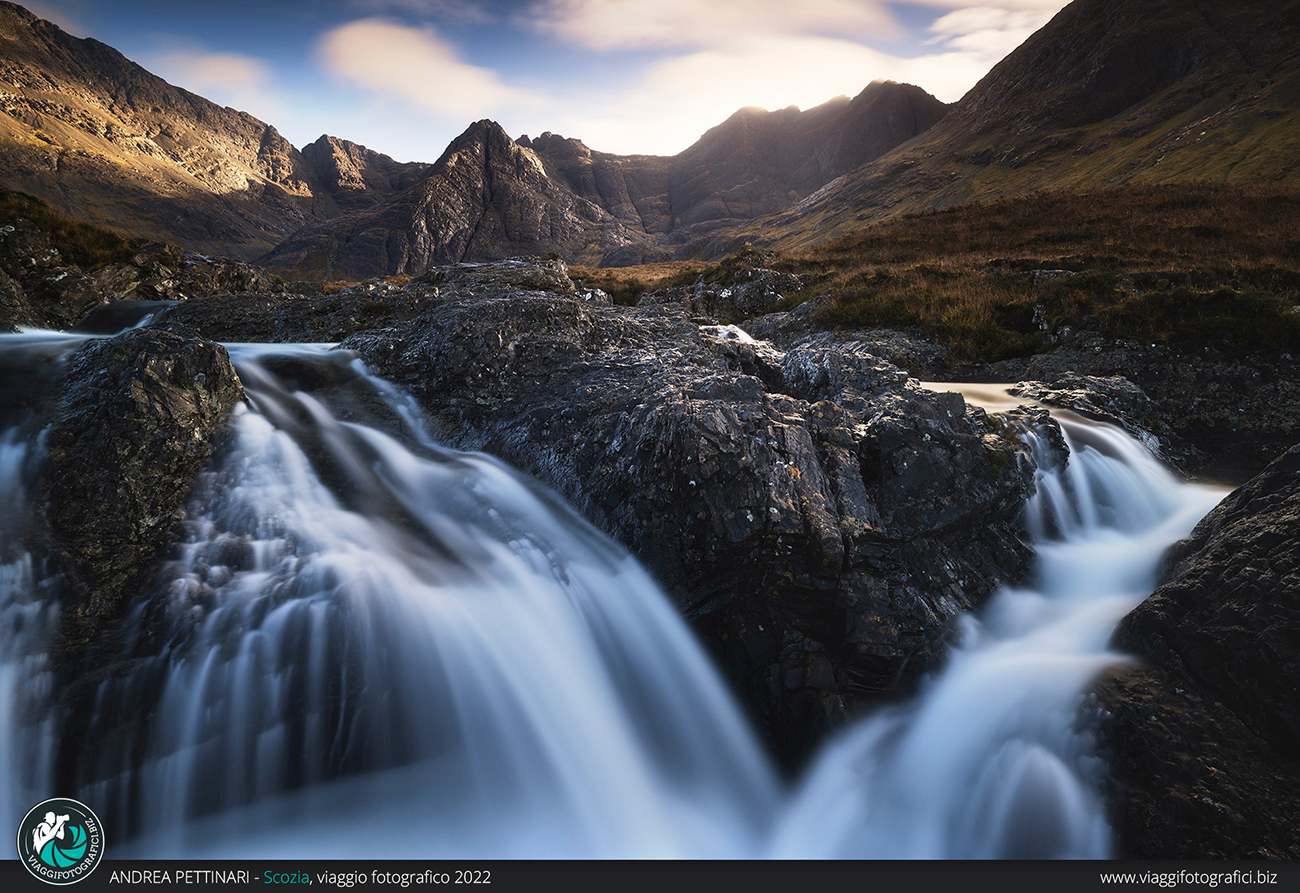Click the Viaggifotografici.biz circular logo
The width and height of the screenshot is (1300, 893).
[60, 840]
